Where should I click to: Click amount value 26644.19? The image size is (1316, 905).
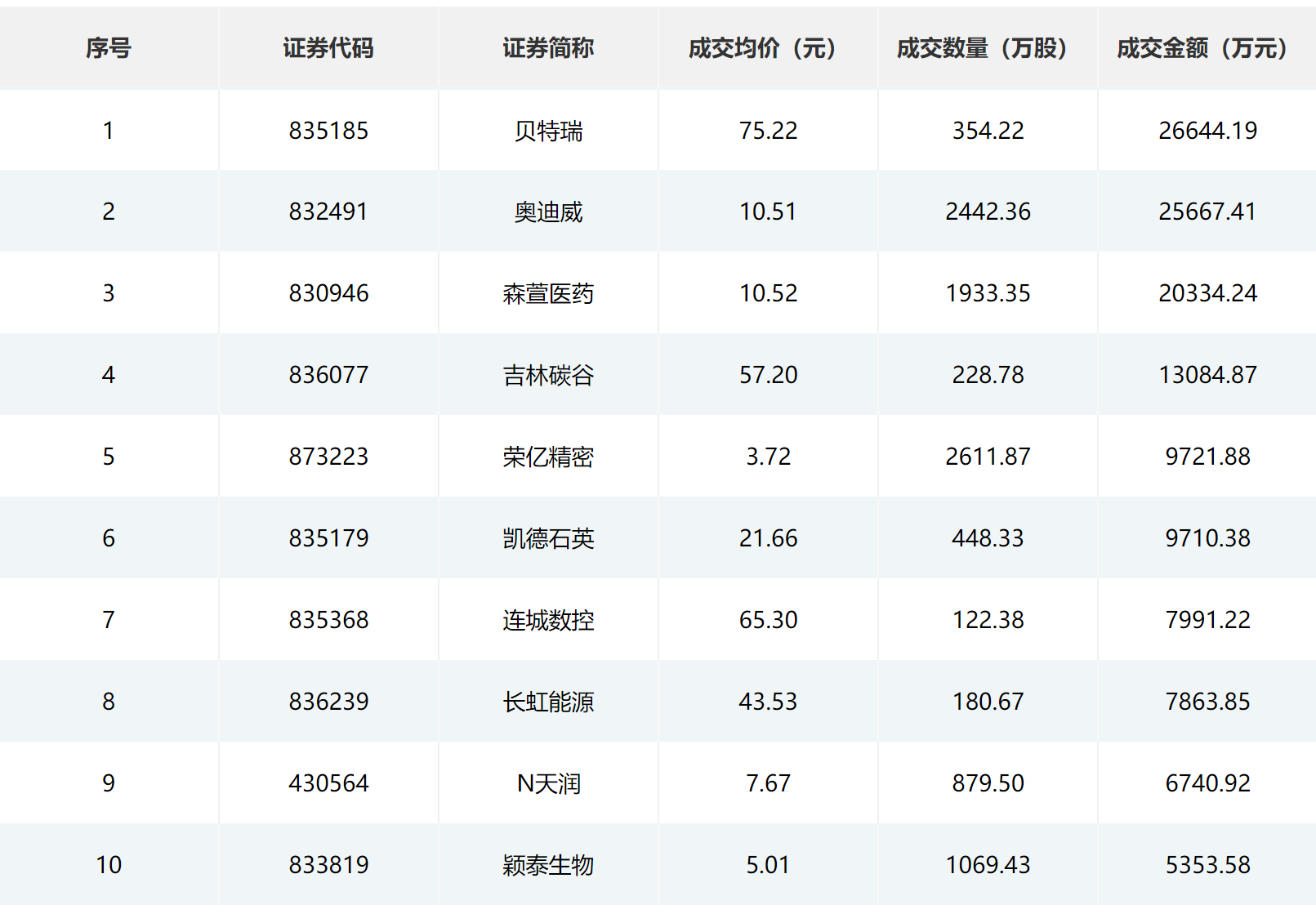click(x=1207, y=131)
